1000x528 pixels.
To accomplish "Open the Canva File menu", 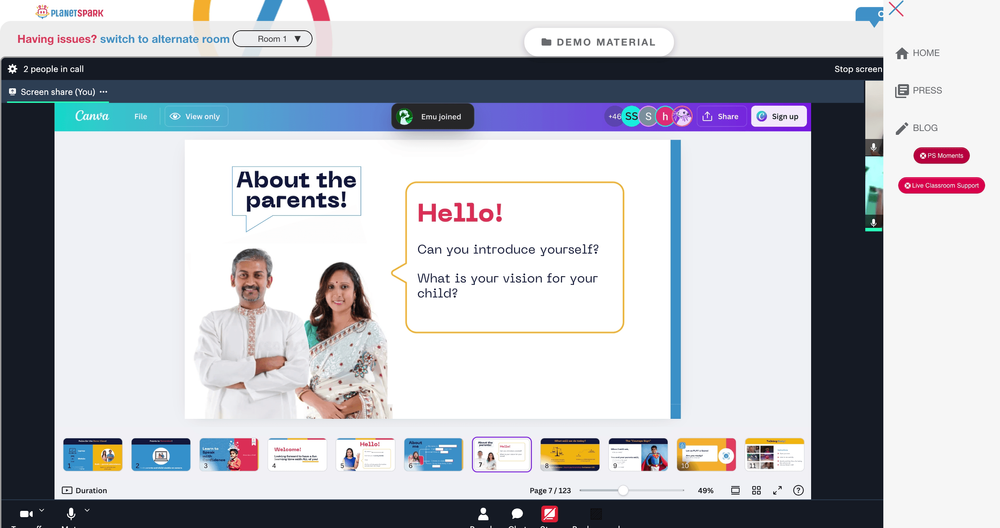I will (140, 117).
